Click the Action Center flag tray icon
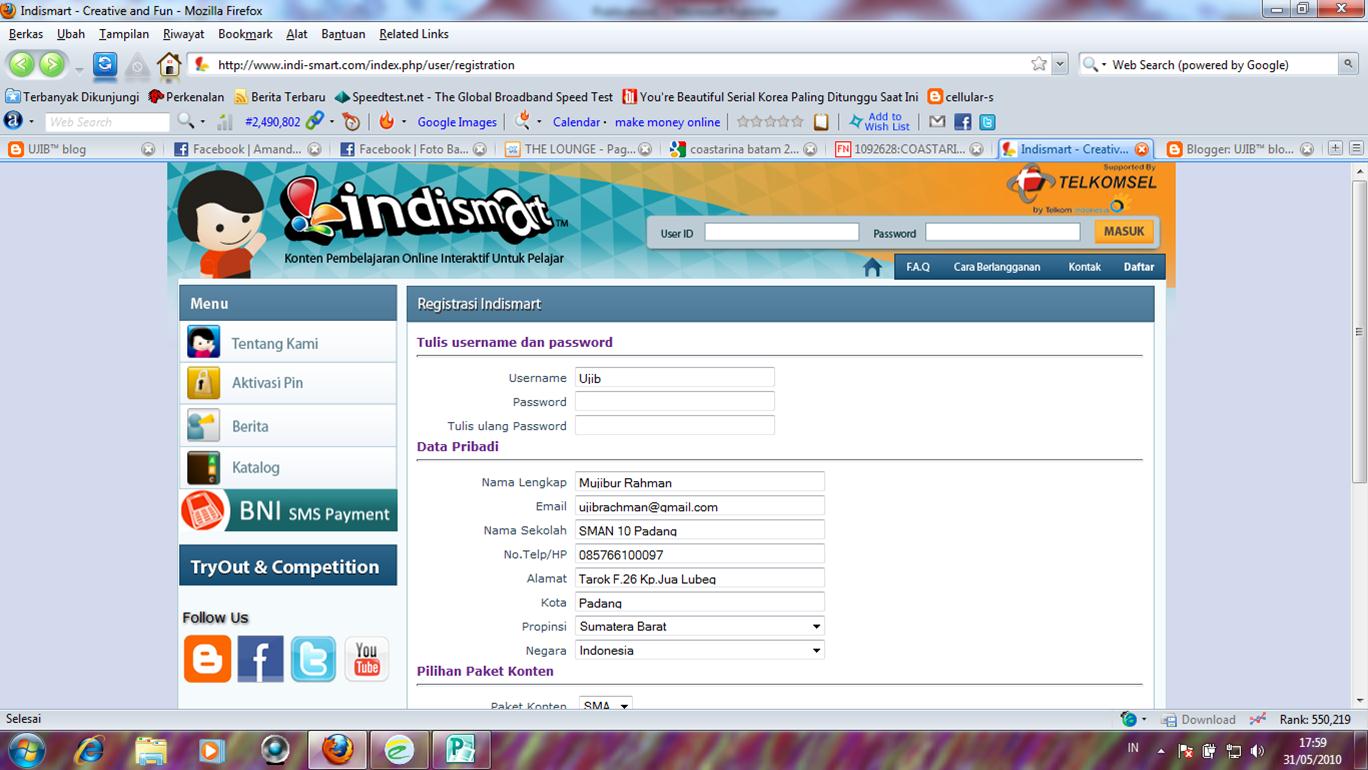Screen dimensions: 1368x770 coord(1185,750)
